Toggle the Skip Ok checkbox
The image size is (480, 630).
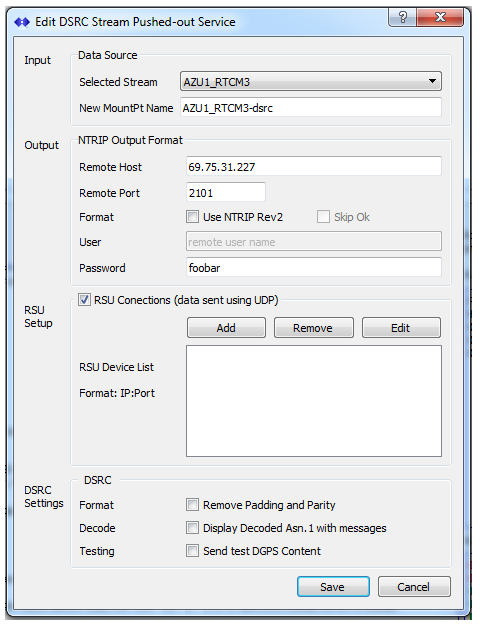pyautogui.click(x=323, y=217)
